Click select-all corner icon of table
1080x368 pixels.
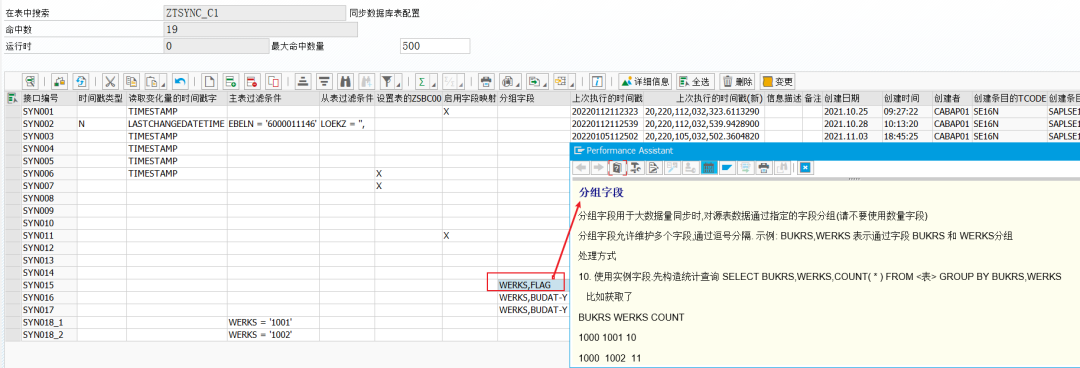[x=12, y=99]
